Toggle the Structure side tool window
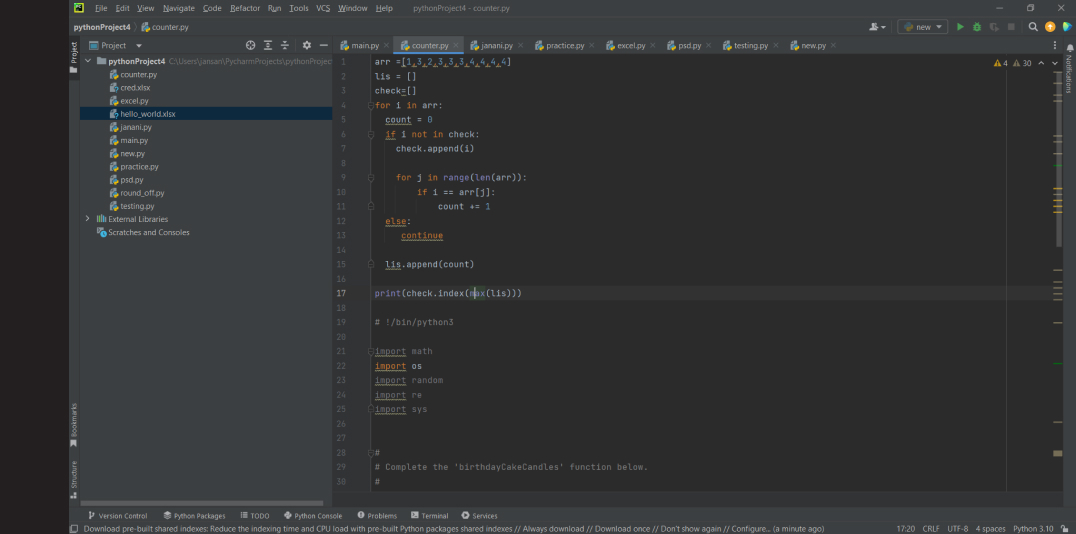The height and width of the screenshot is (534, 1076). [x=74, y=479]
